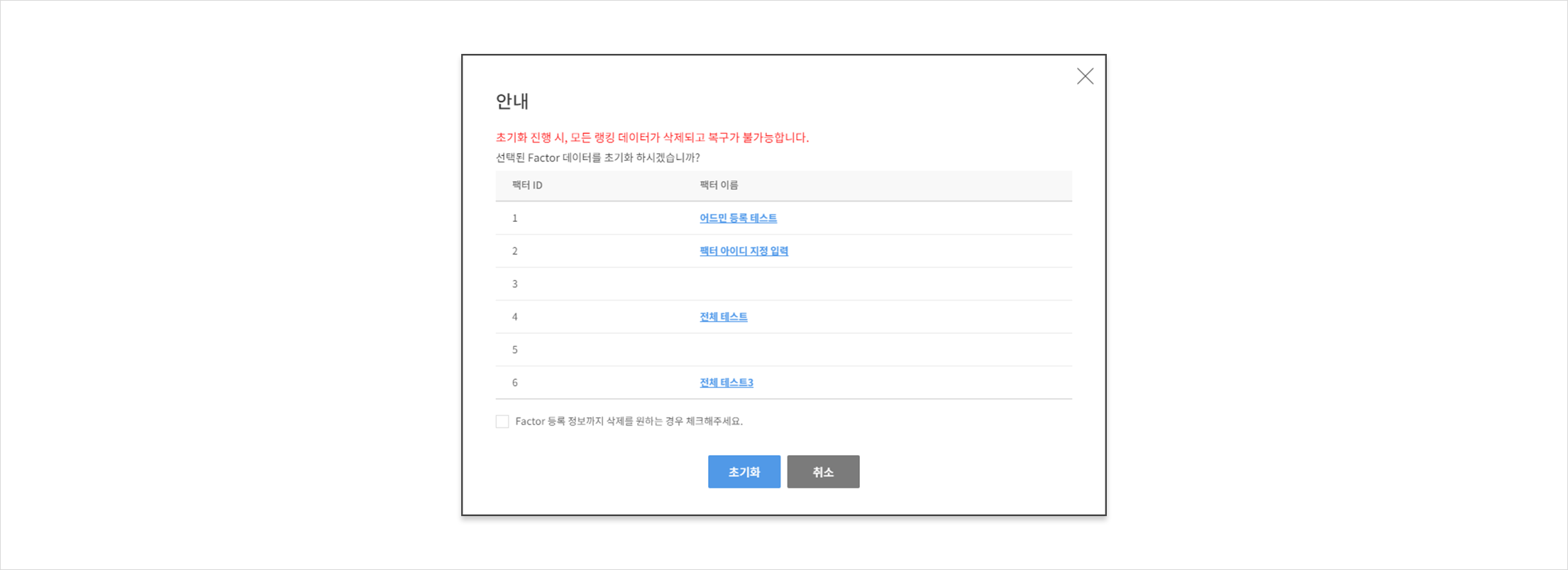The image size is (1568, 570).
Task: Select the 안내 dialog title
Action: [512, 101]
